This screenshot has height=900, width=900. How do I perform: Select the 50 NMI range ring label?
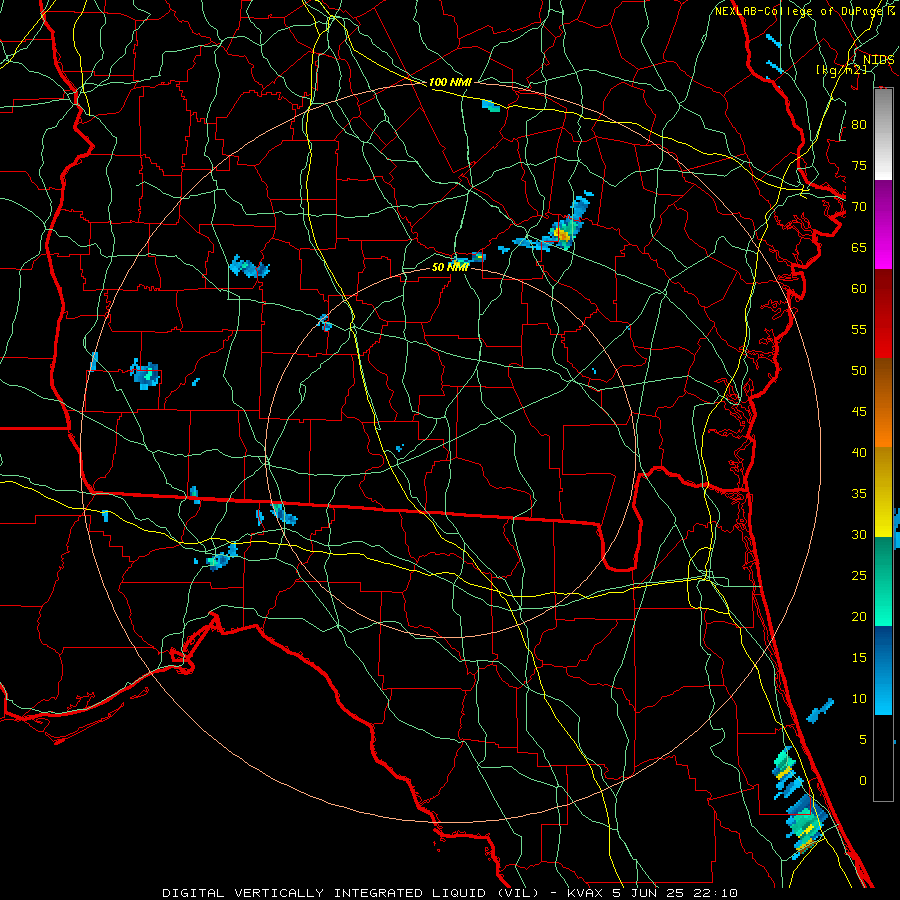[450, 267]
